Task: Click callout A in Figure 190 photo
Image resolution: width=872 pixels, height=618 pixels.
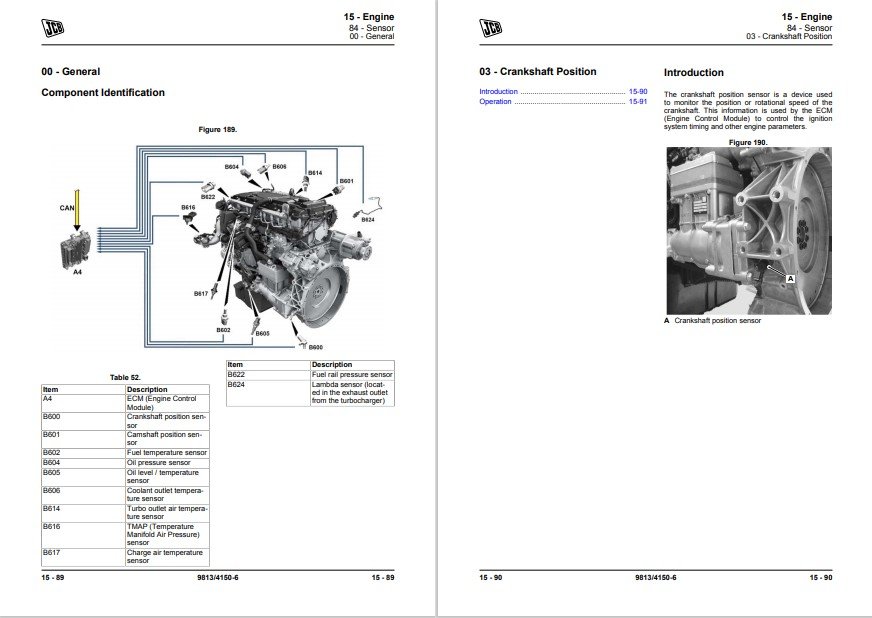Action: pos(790,280)
